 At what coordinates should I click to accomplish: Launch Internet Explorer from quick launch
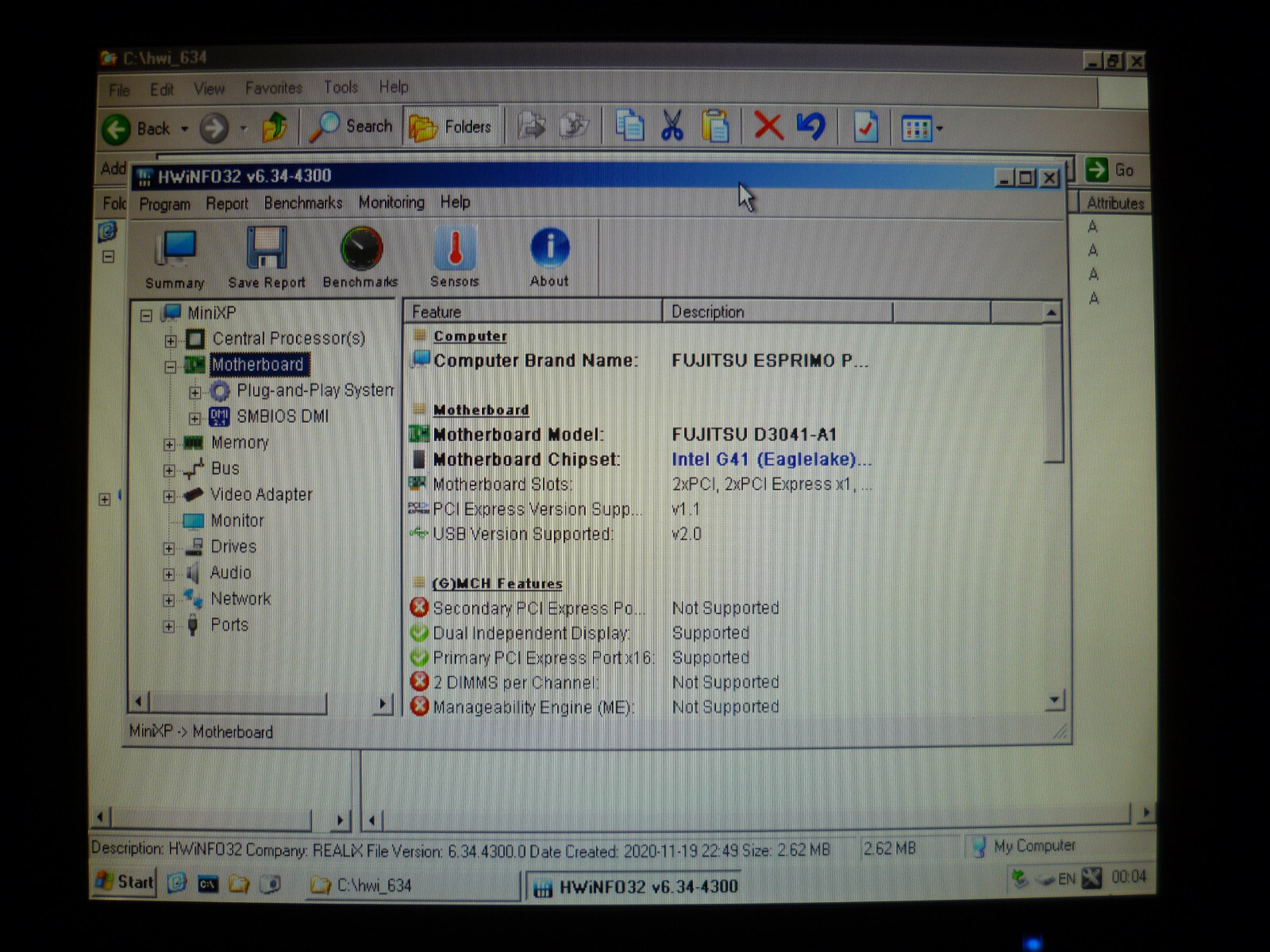176,883
